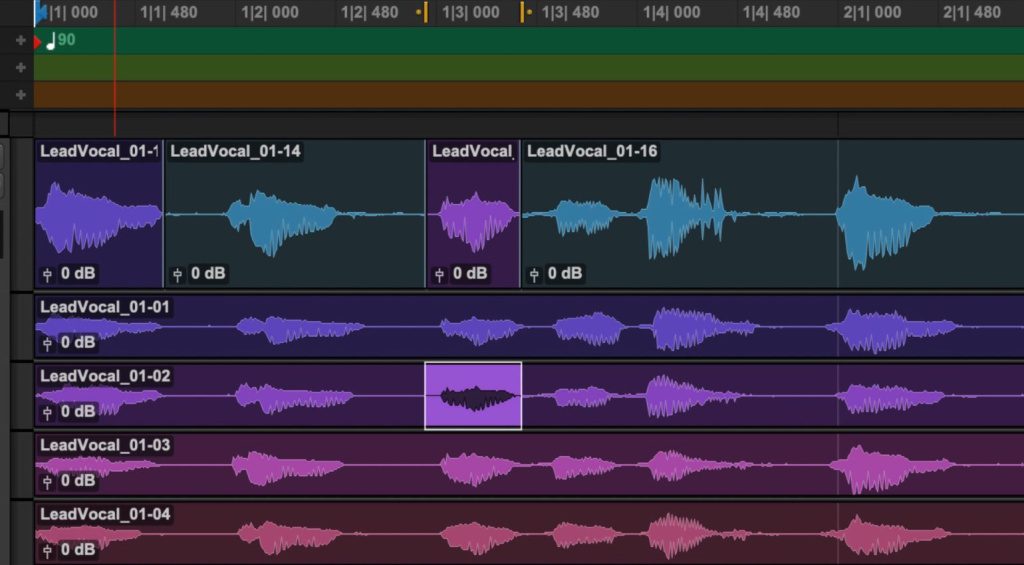Click ruler position 1|2|000
1024x565 pixels.
pyautogui.click(x=270, y=12)
